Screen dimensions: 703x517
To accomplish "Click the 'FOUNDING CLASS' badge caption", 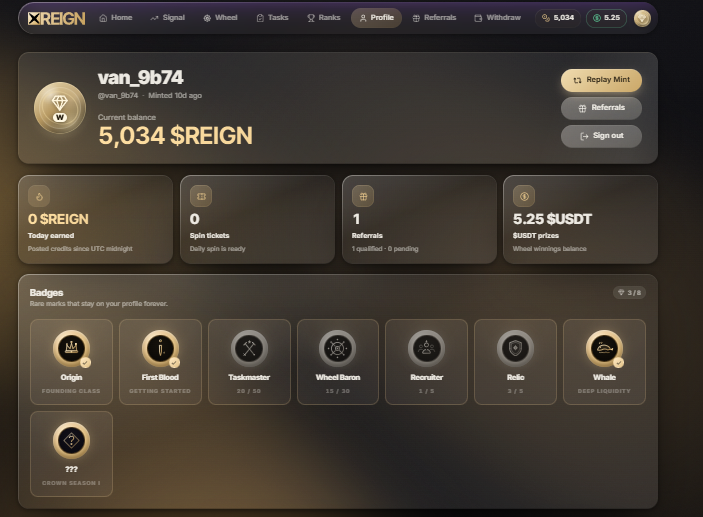I will (71, 391).
